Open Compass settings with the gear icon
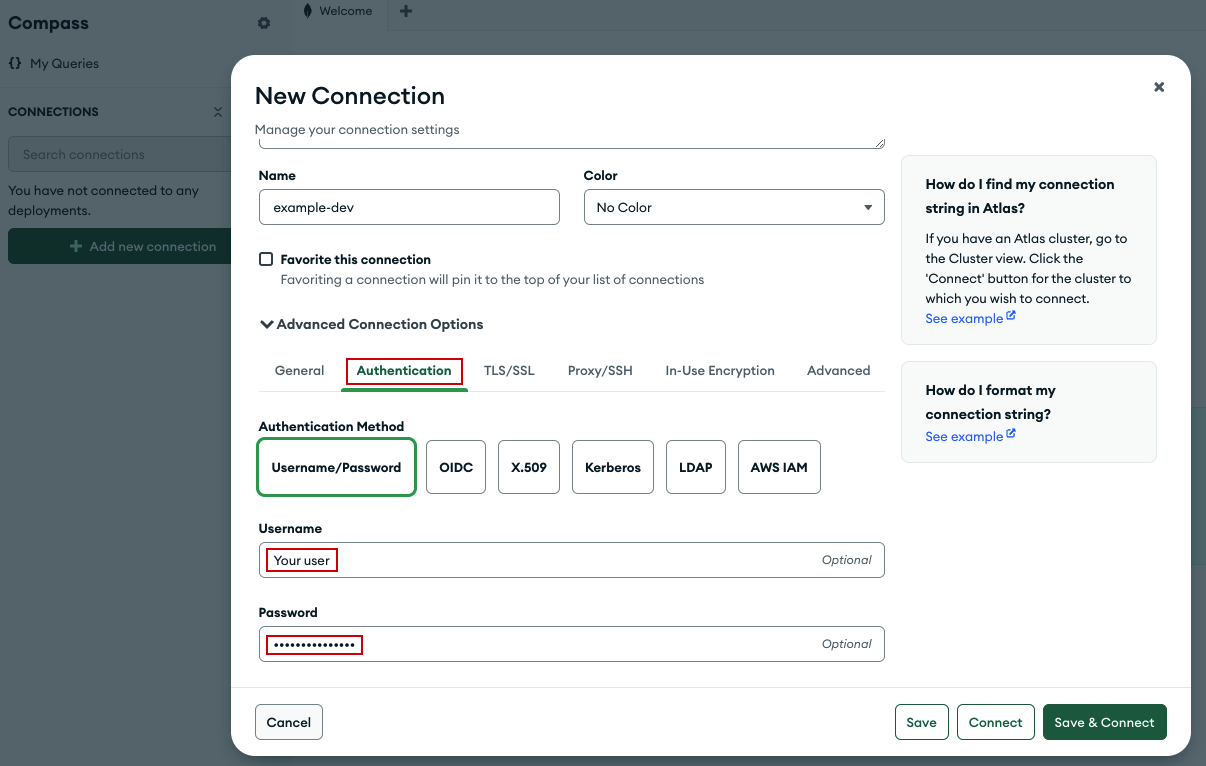This screenshot has height=766, width=1206. point(264,22)
